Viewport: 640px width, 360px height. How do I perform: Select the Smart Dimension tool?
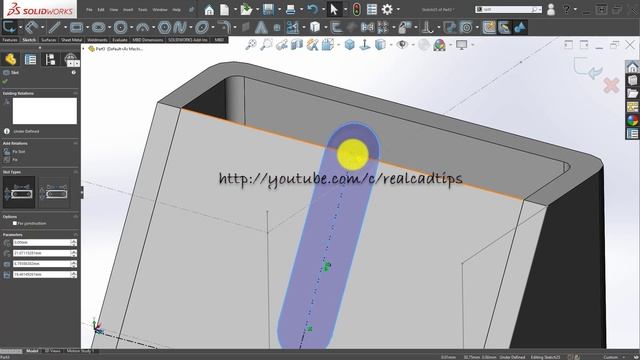point(31,28)
